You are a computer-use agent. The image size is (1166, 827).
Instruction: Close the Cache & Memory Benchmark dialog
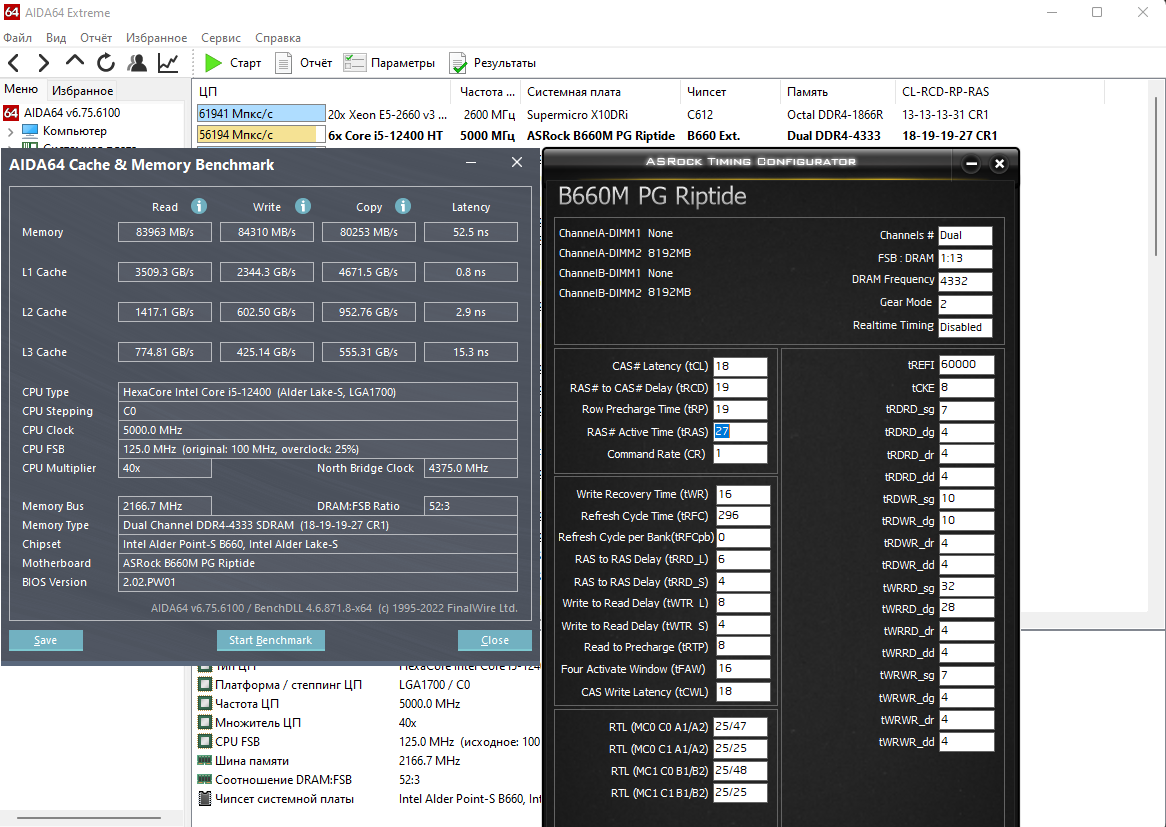[517, 162]
